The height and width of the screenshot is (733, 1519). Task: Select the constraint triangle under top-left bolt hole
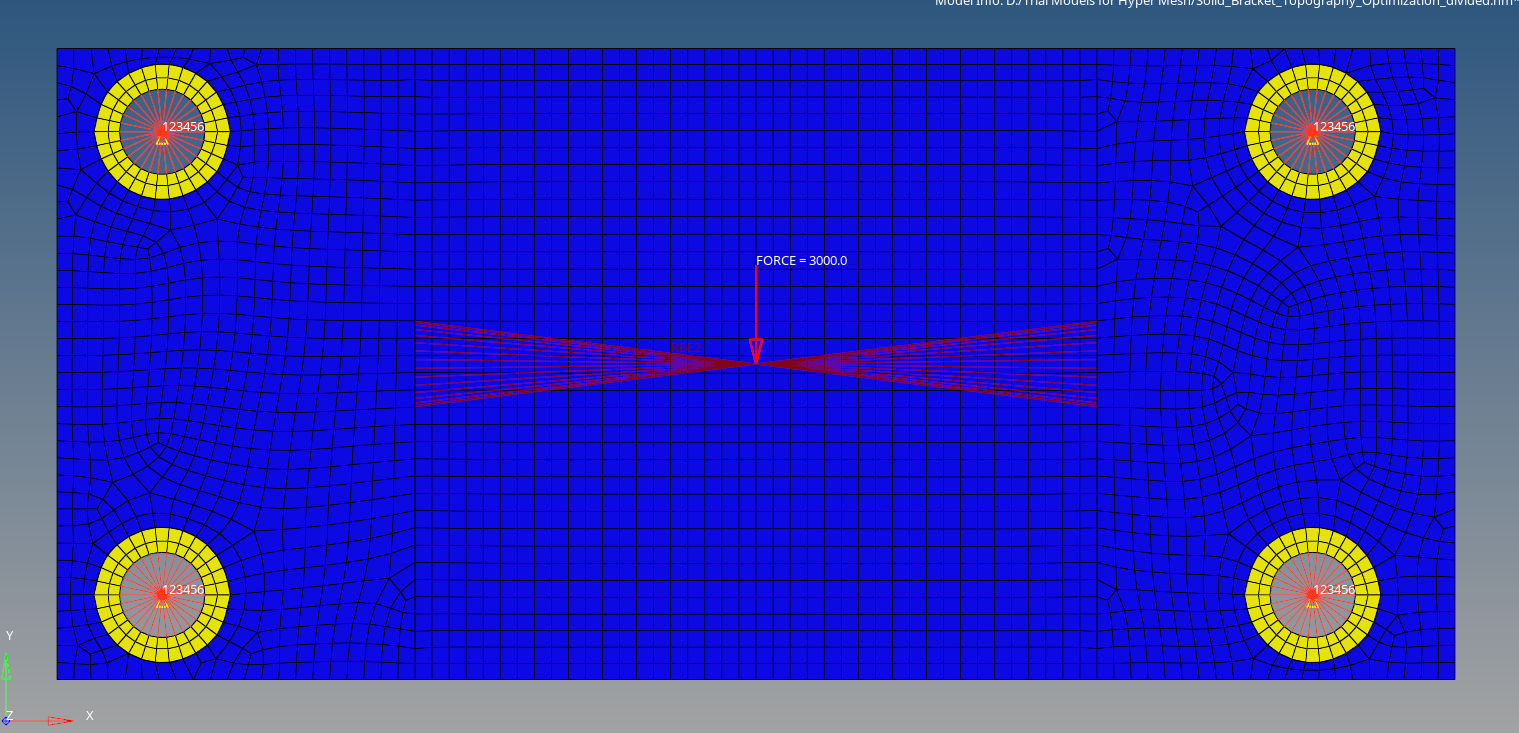coord(162,140)
